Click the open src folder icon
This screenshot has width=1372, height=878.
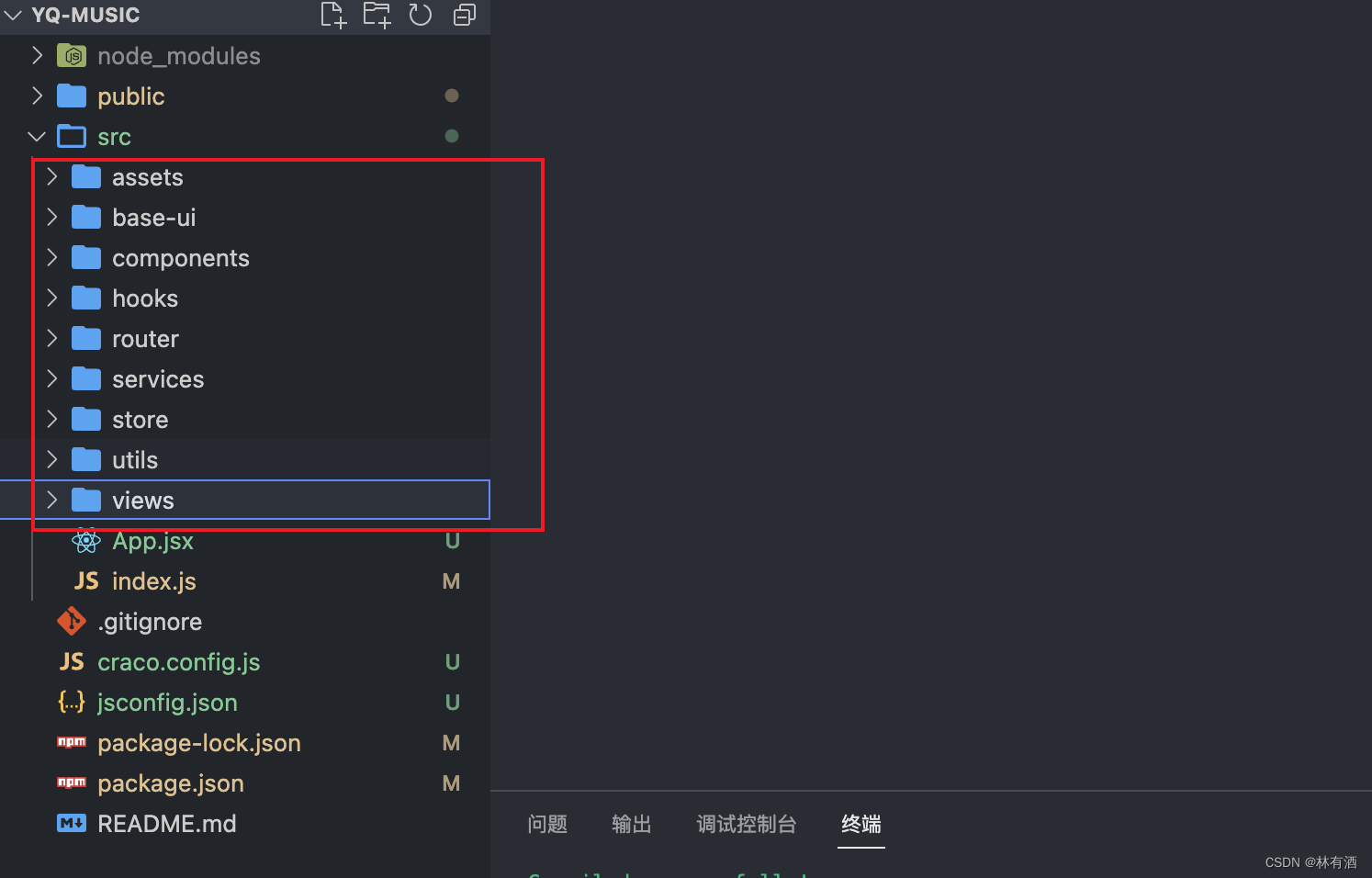click(x=72, y=136)
